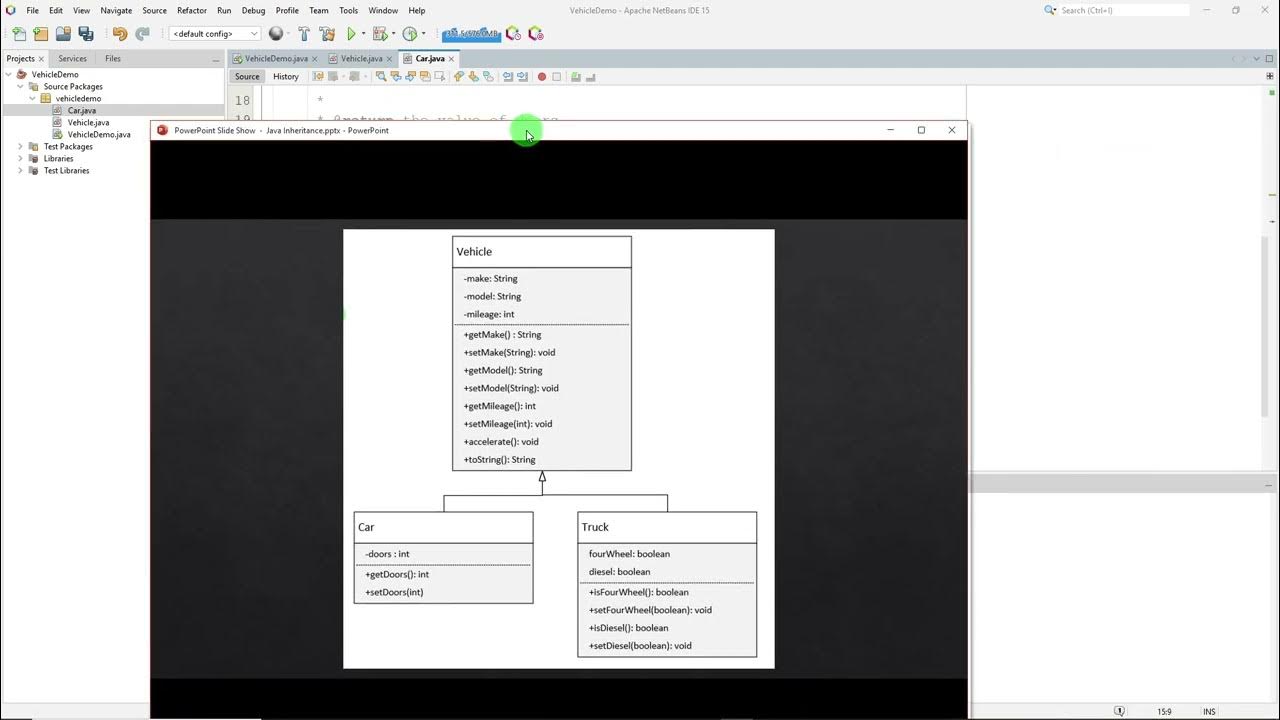This screenshot has height=720, width=1280.
Task: Click the Profile Project icon
Action: pyautogui.click(x=410, y=33)
